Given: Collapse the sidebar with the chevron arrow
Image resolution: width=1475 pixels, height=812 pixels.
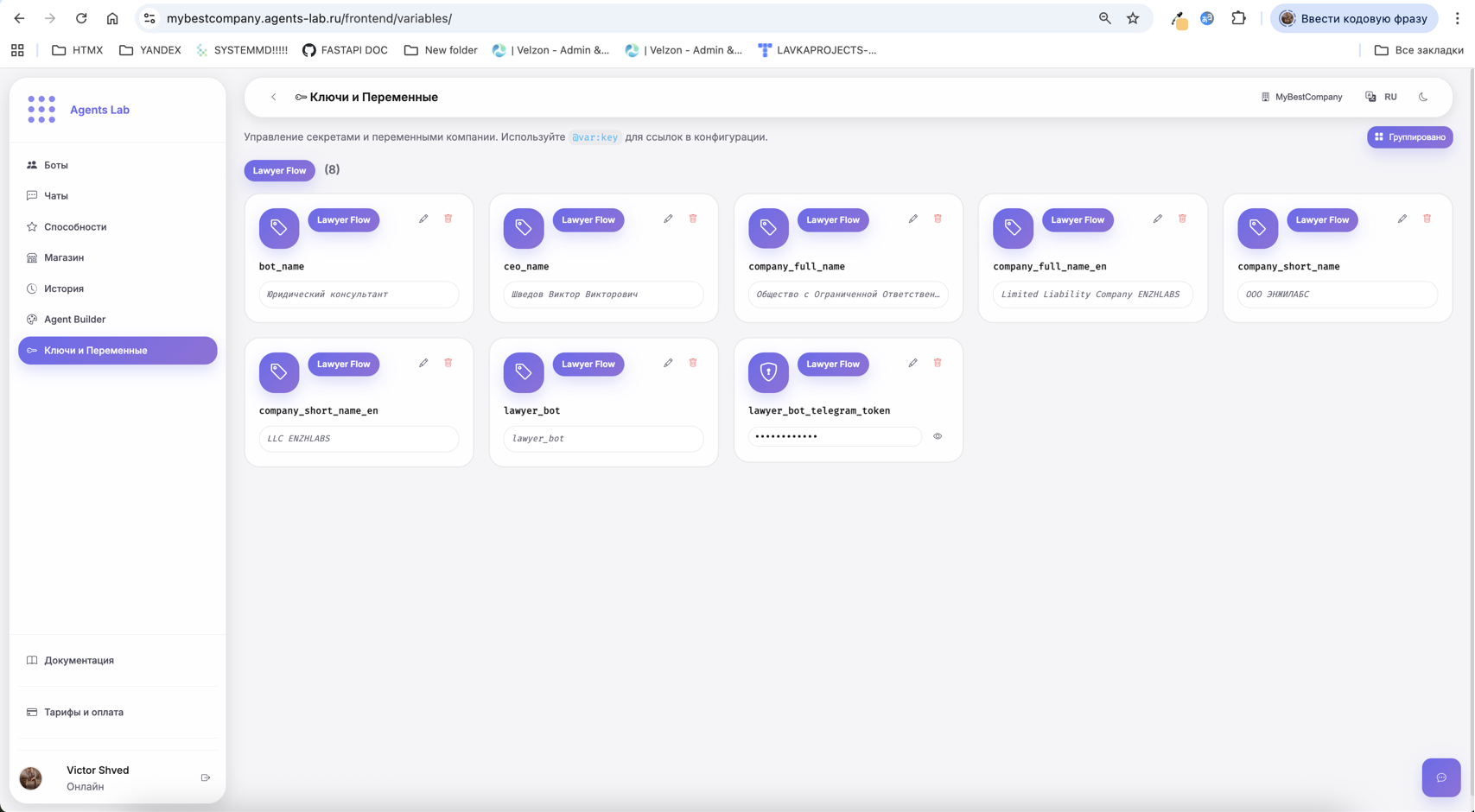Looking at the screenshot, I should coord(274,98).
